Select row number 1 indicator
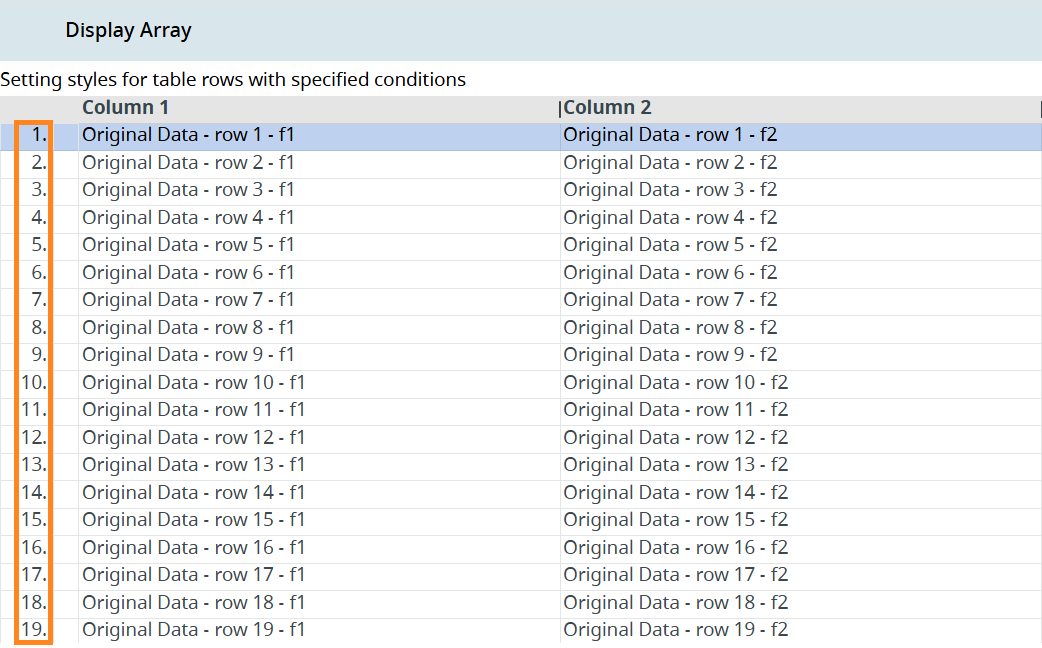The image size is (1042, 648). pos(38,135)
